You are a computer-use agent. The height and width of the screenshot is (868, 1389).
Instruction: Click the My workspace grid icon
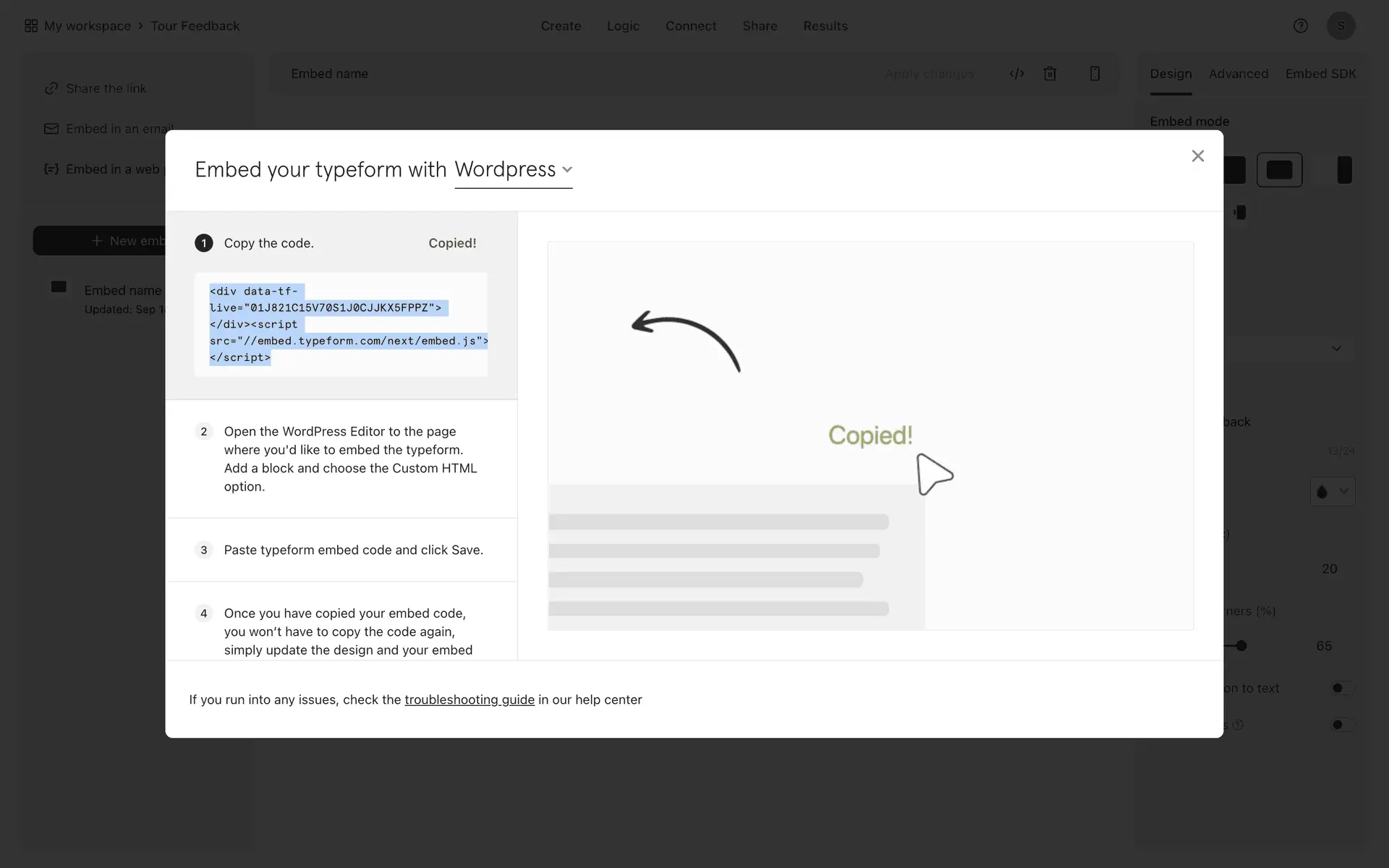[x=31, y=26]
